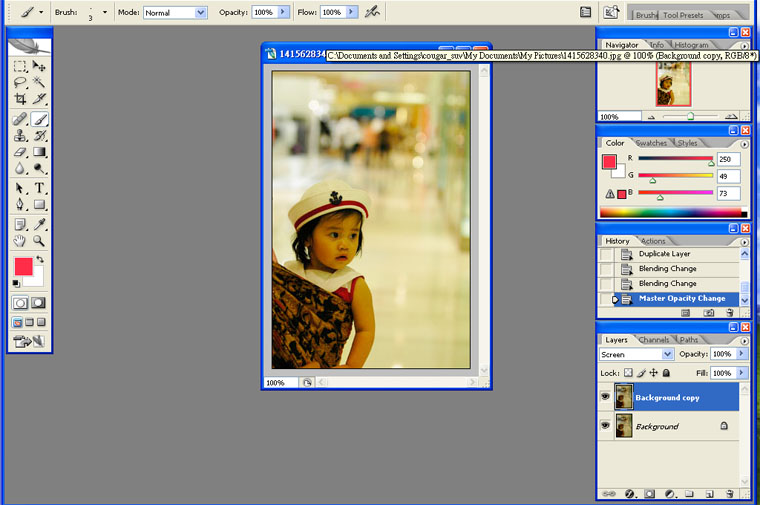760x505 pixels.
Task: Select the Type tool
Action: [39, 188]
